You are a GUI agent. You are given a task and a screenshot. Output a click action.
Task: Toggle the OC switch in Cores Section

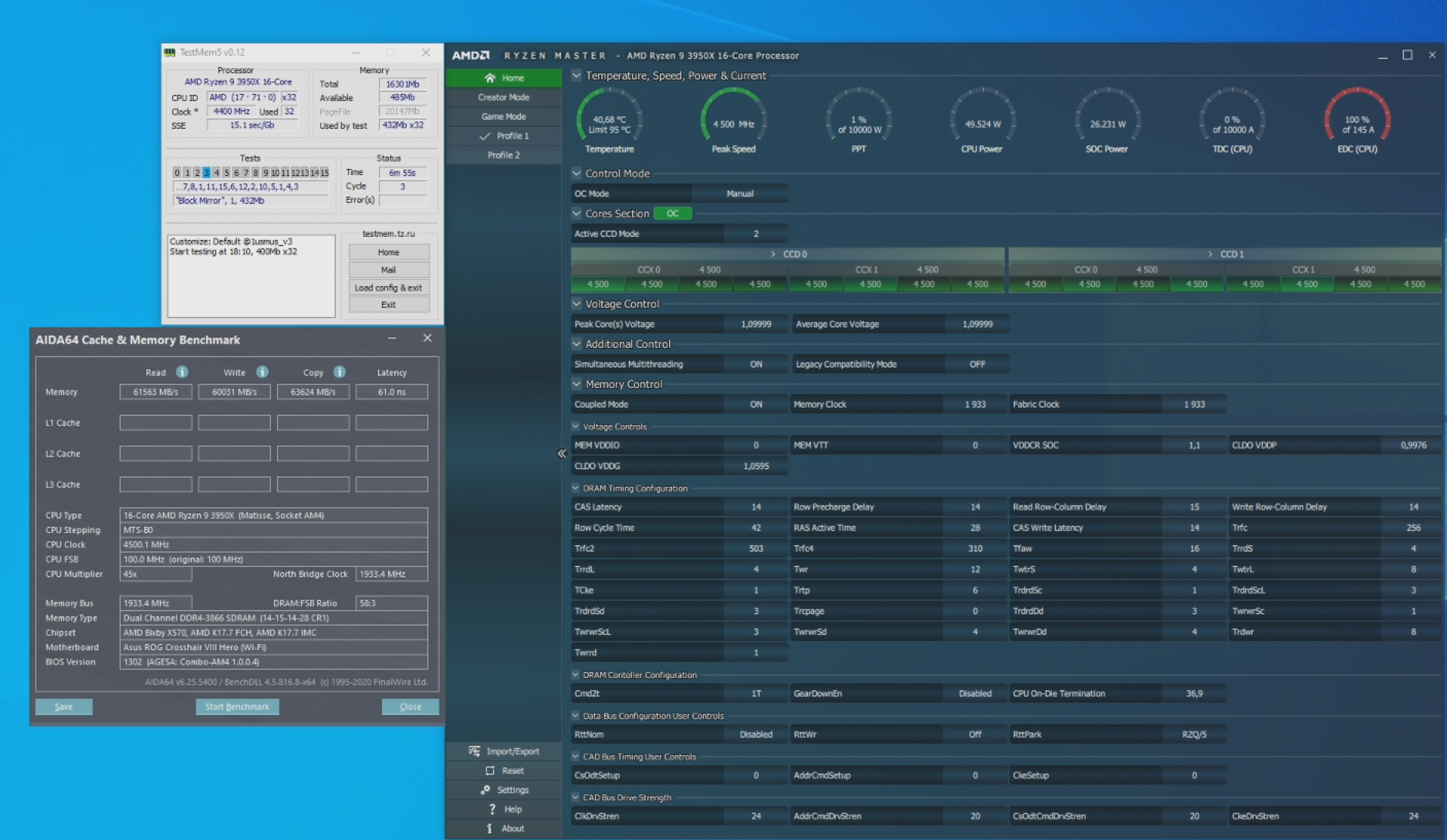pyautogui.click(x=673, y=214)
